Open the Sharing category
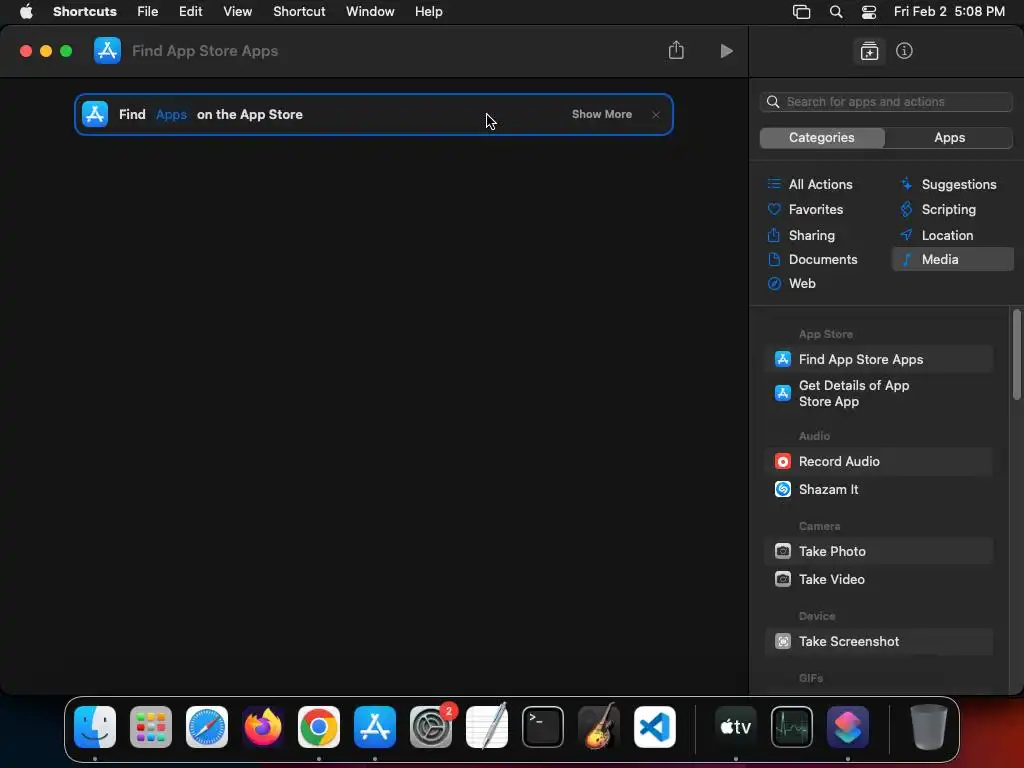This screenshot has height=768, width=1024. (801, 235)
